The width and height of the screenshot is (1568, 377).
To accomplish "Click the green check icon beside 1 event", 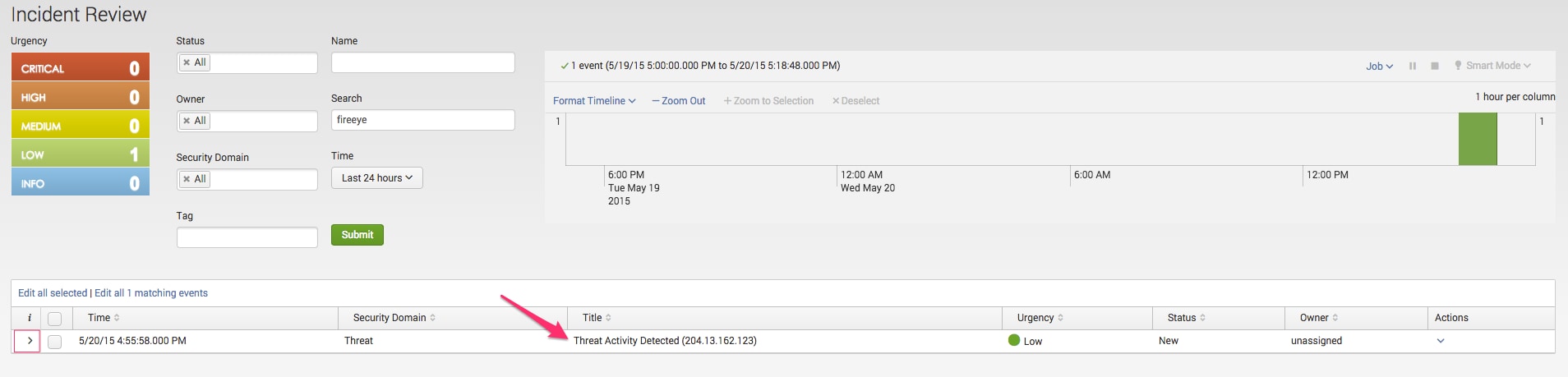I will (x=565, y=66).
